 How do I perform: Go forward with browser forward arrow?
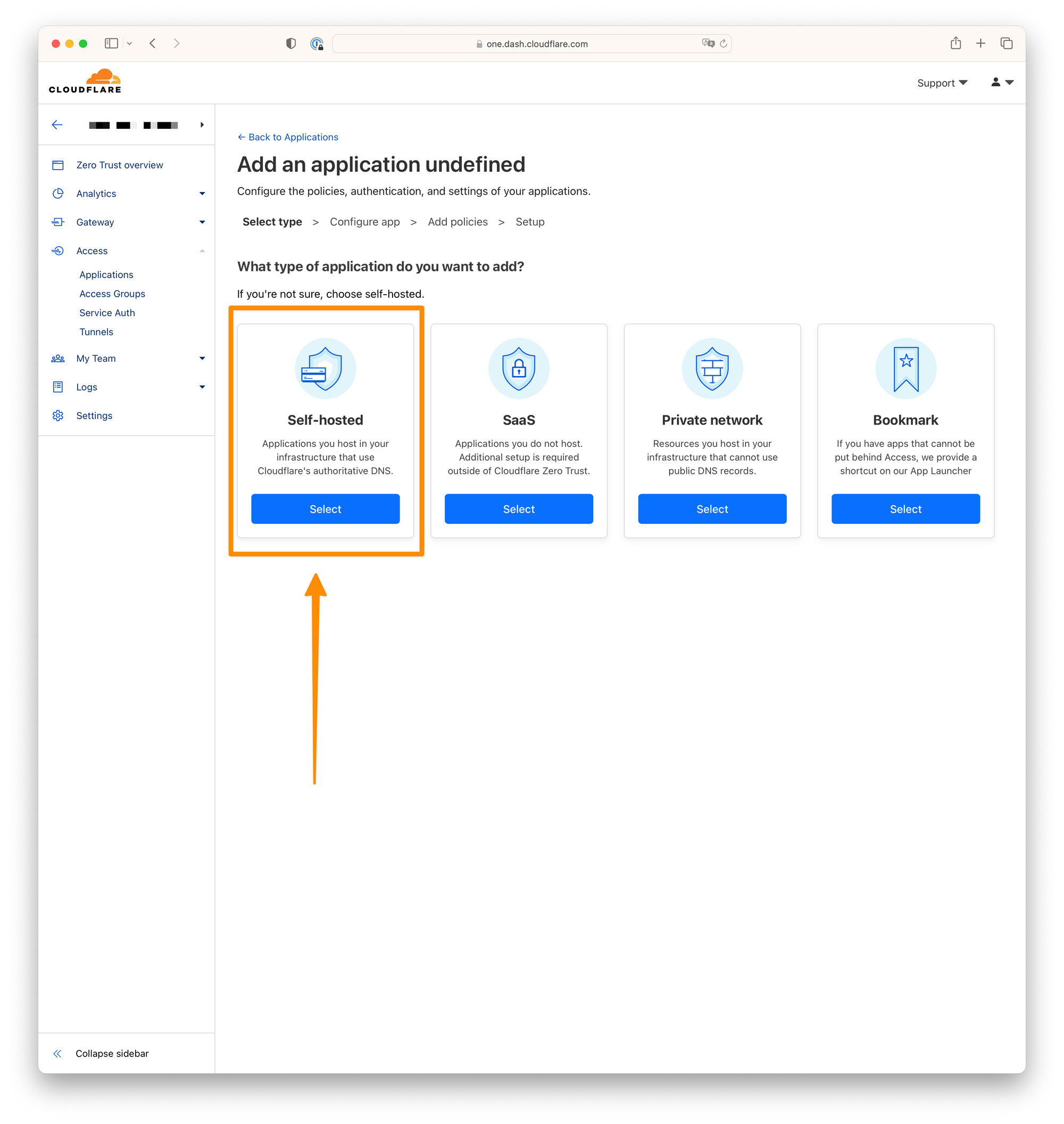177,43
